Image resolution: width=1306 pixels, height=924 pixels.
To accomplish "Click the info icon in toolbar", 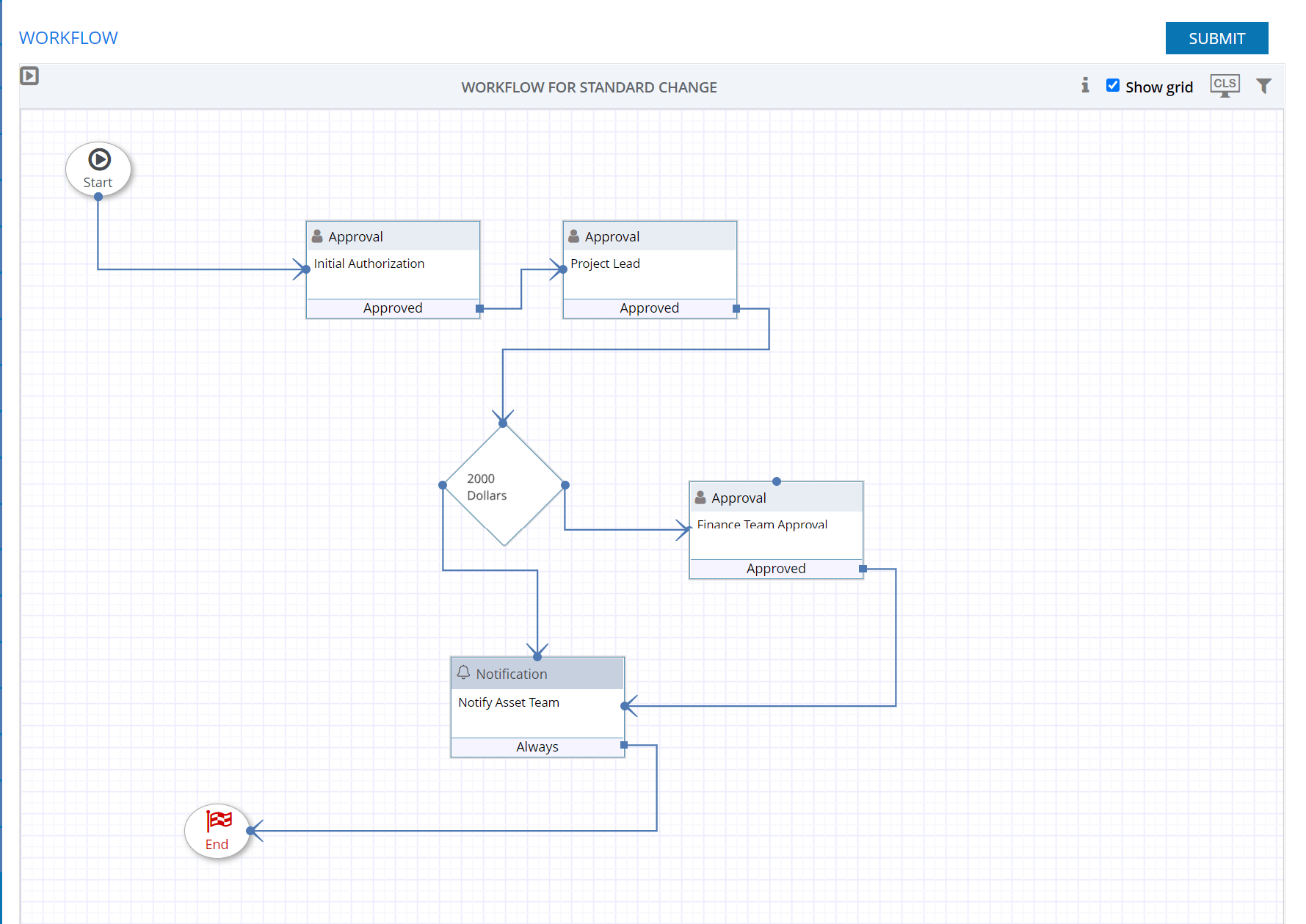I will point(1085,86).
